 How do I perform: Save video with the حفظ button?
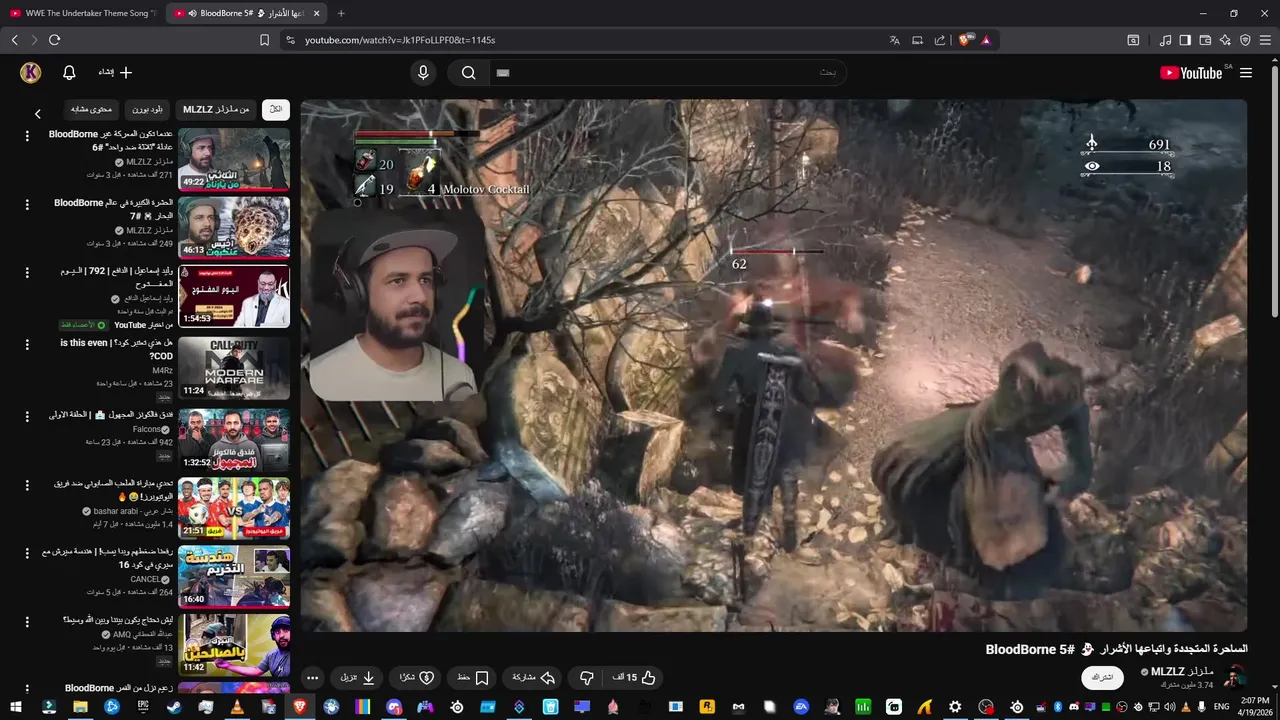[473, 677]
